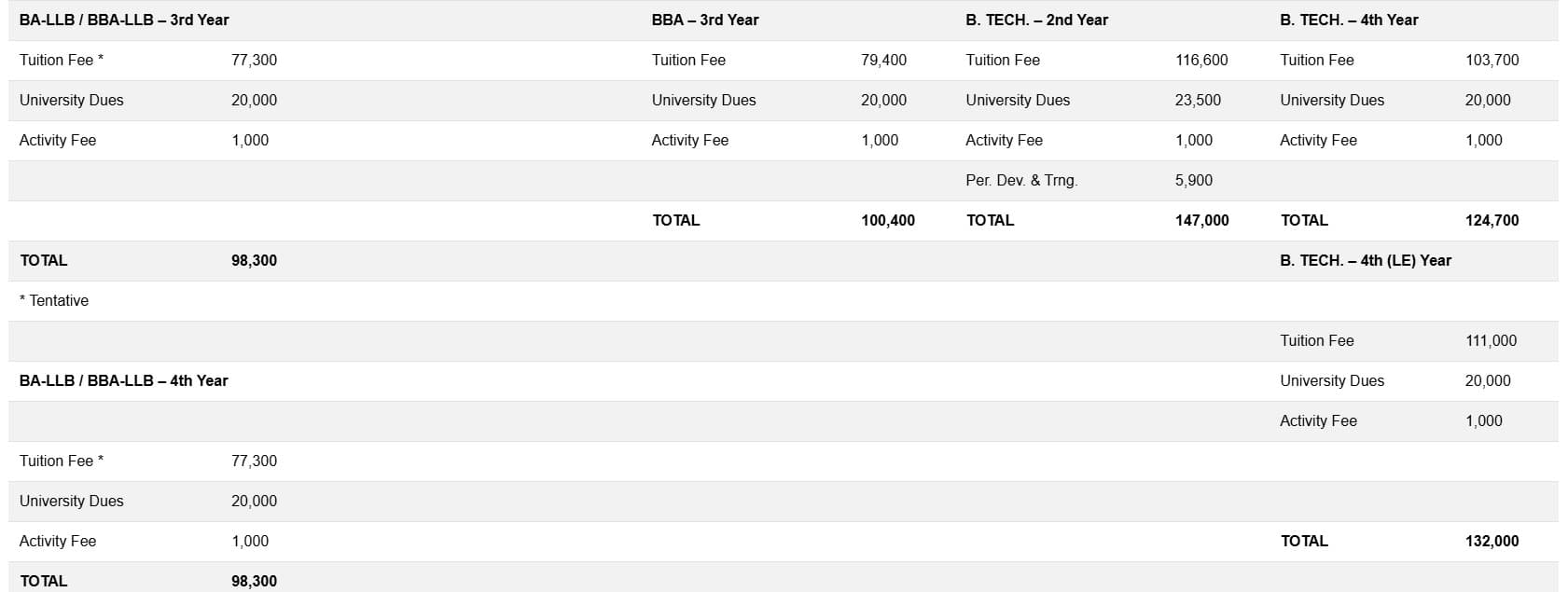Click the BBA tuition fee amount 79,400
This screenshot has width=1568, height=592.
pos(883,60)
